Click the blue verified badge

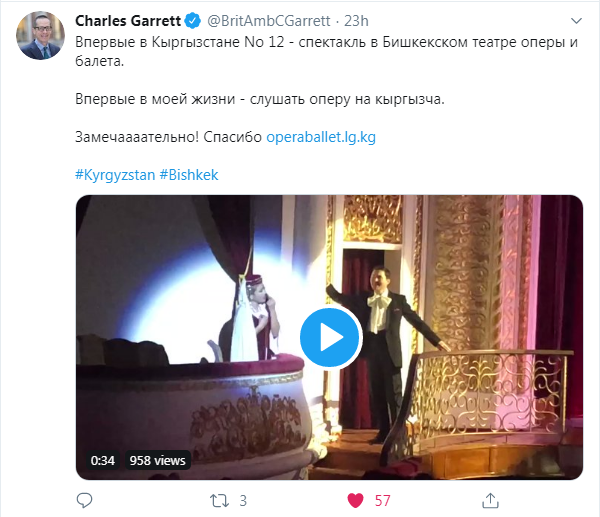[x=192, y=21]
